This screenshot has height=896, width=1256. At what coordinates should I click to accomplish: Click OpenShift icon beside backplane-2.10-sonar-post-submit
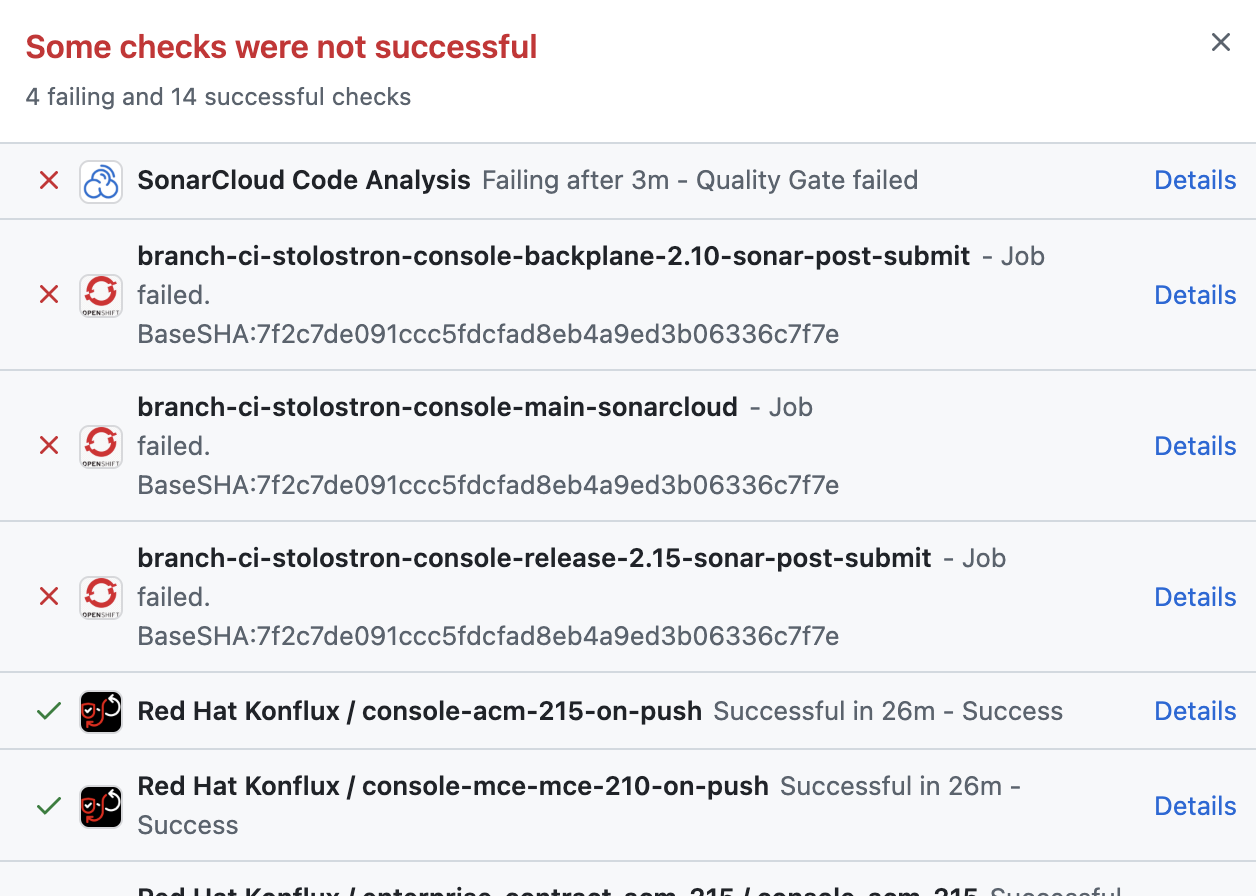[101, 295]
